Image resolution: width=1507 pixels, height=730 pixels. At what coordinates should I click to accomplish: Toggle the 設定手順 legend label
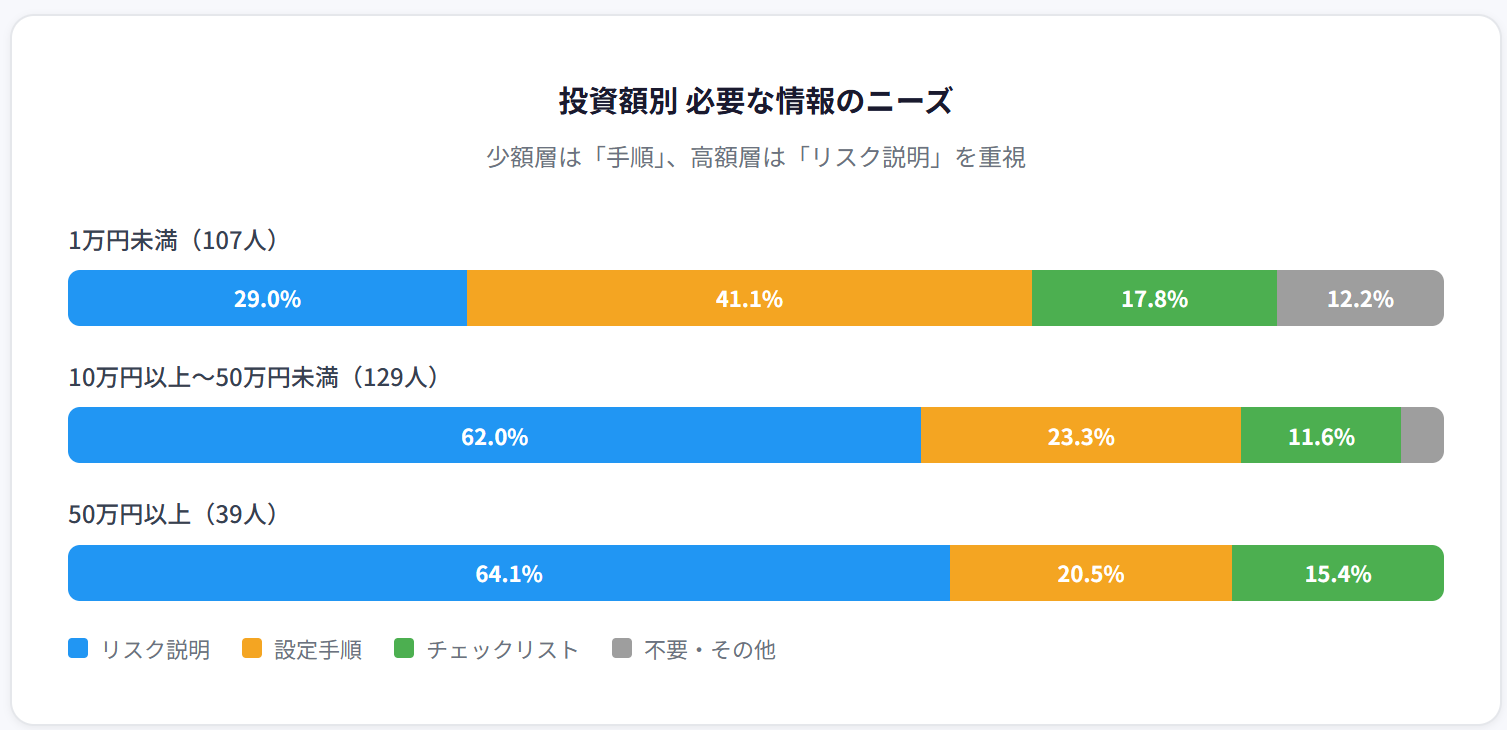tap(318, 650)
